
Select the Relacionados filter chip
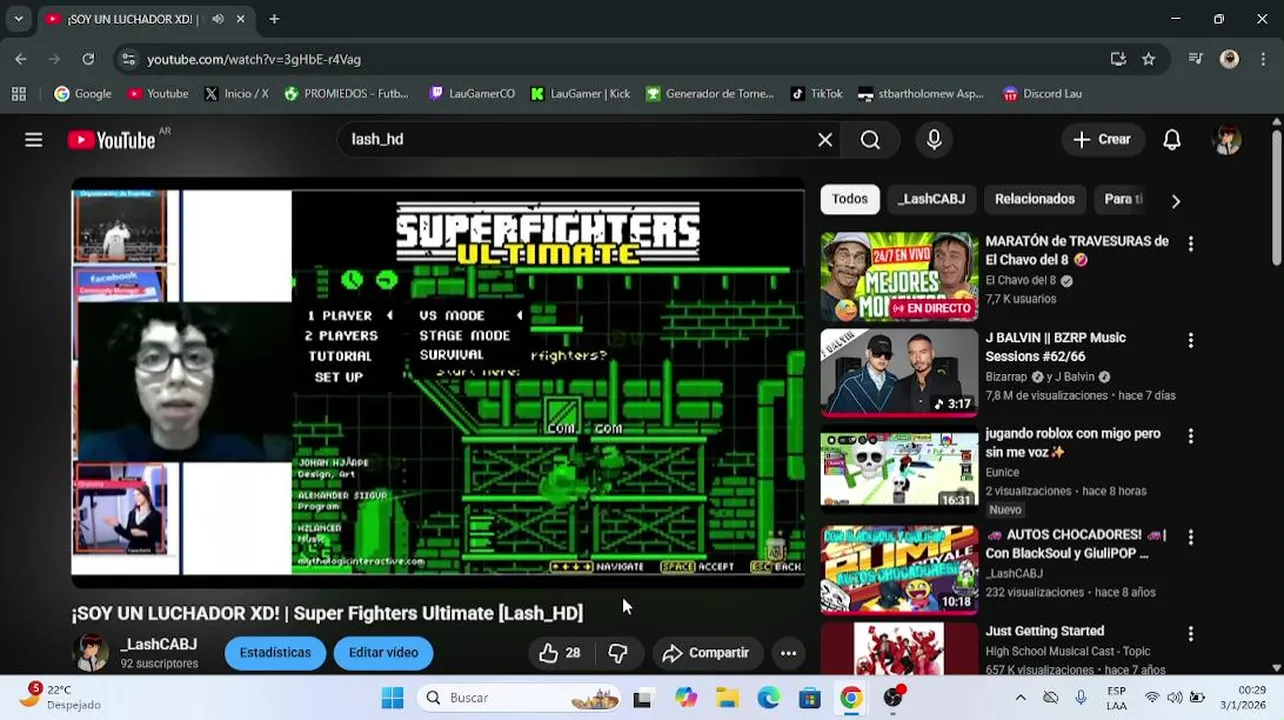tap(1034, 199)
